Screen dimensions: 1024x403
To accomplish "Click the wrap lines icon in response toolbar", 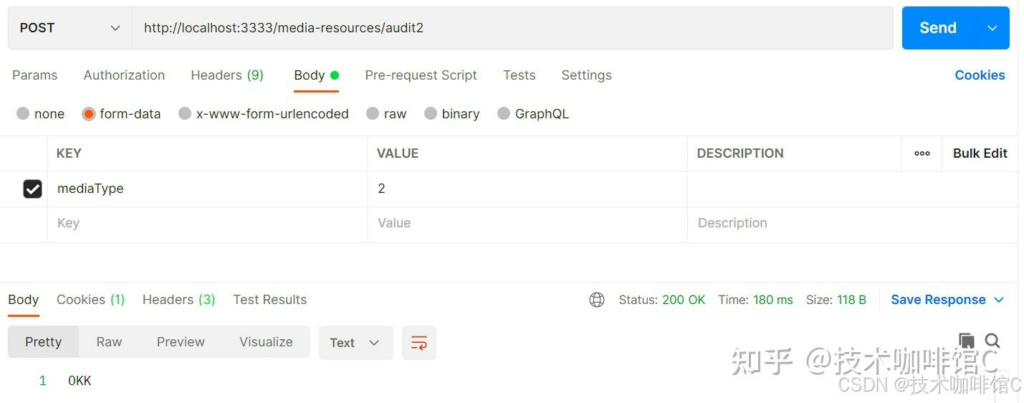I will click(x=419, y=342).
